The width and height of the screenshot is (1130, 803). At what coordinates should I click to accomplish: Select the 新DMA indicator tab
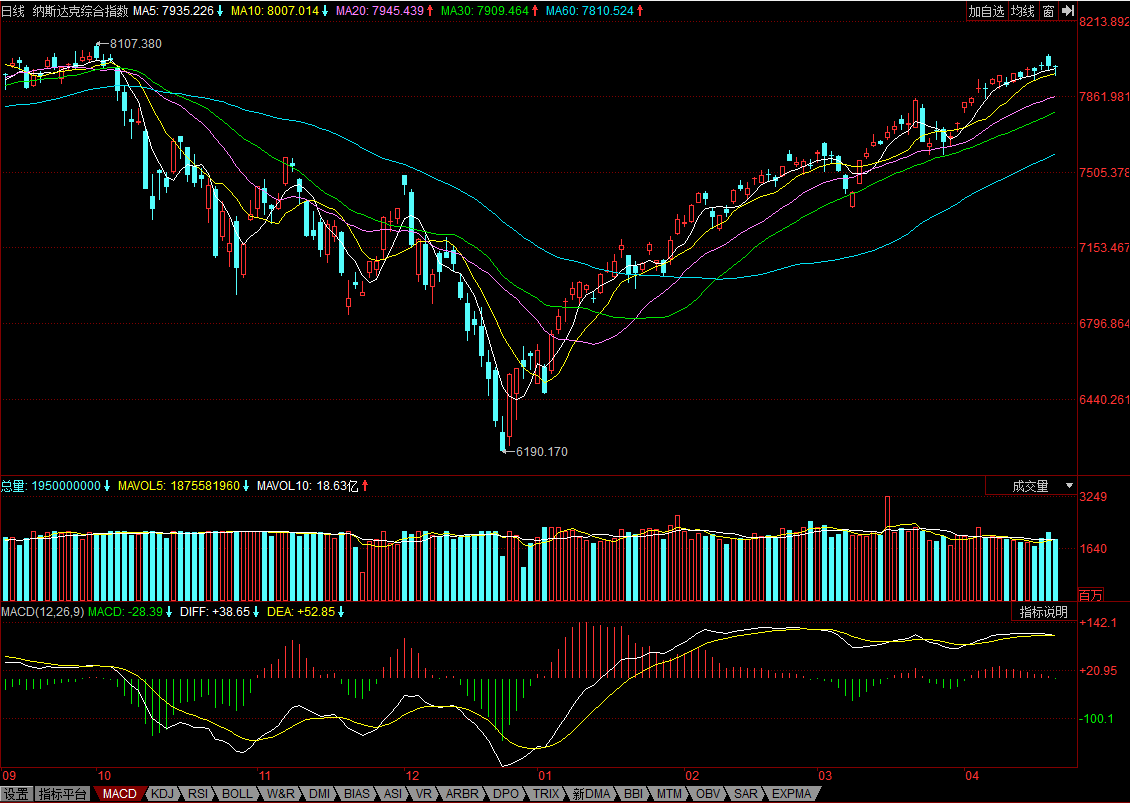[592, 794]
